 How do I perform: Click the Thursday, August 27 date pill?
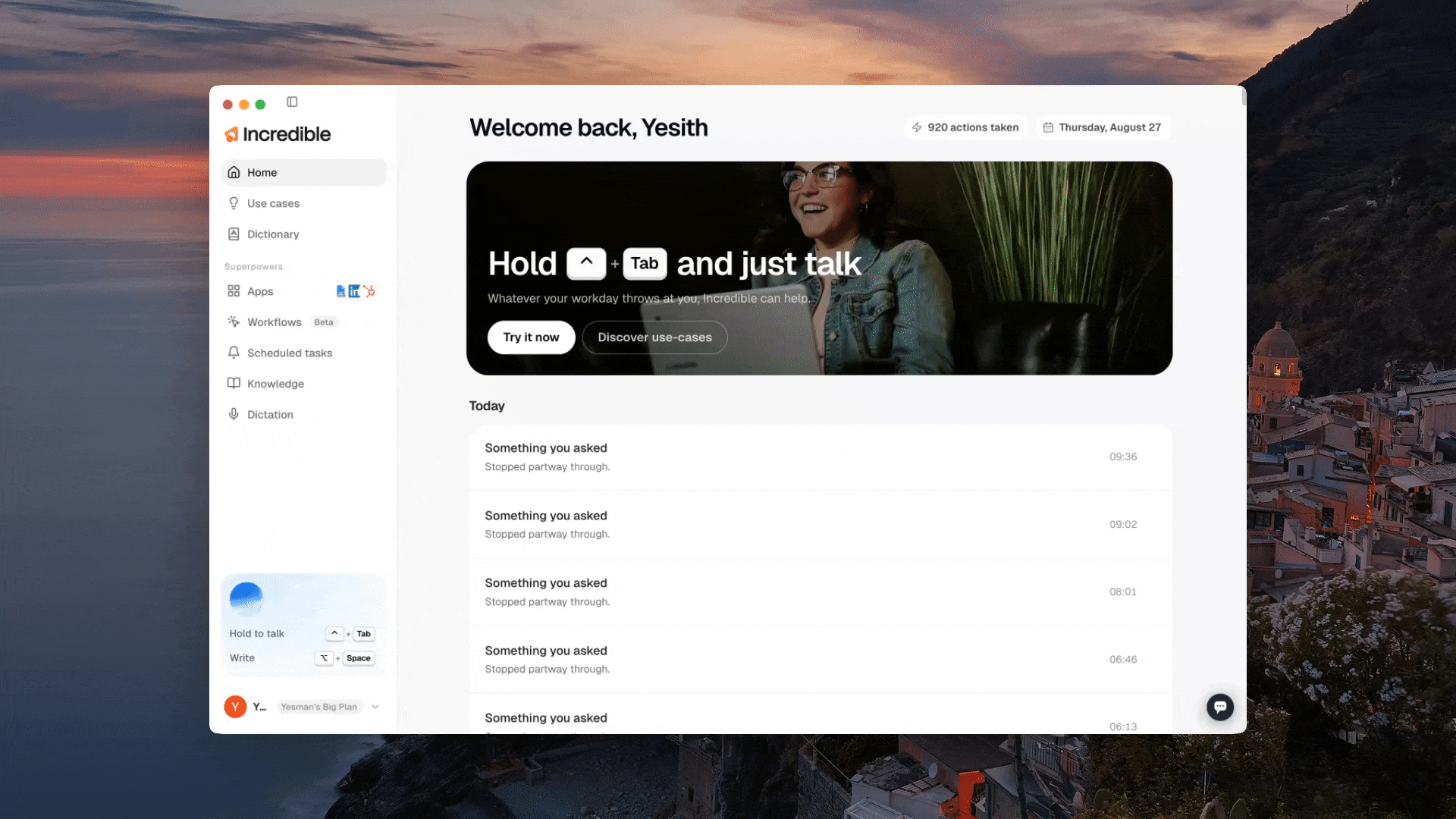[x=1103, y=127]
